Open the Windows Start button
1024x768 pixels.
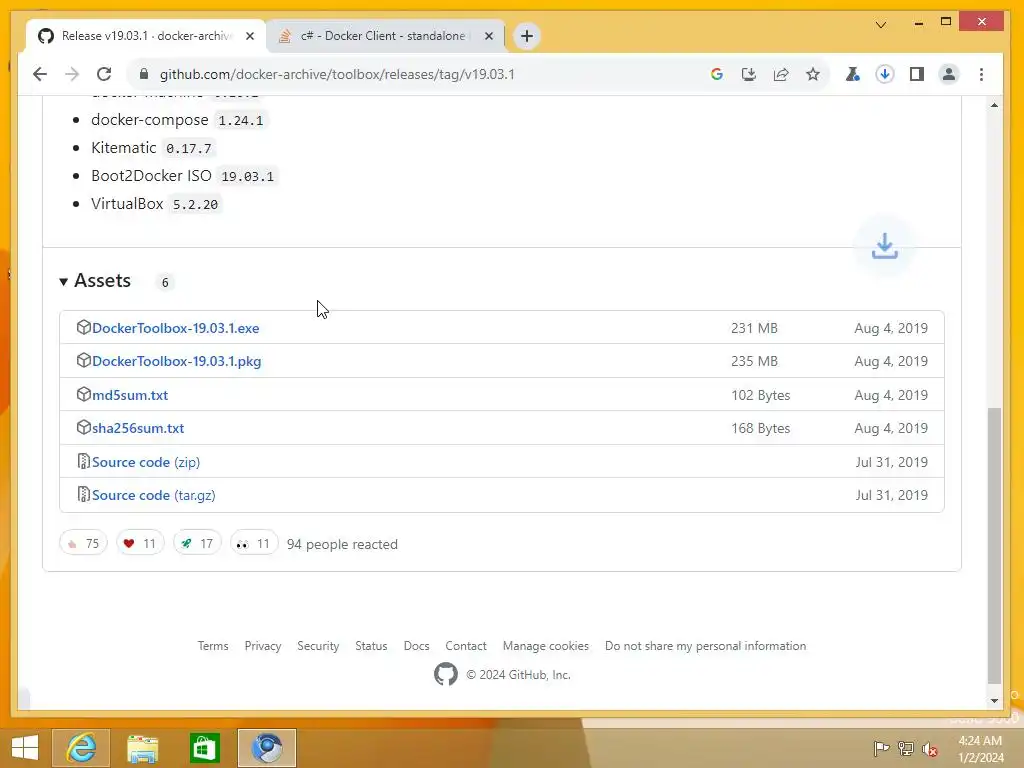[24, 748]
